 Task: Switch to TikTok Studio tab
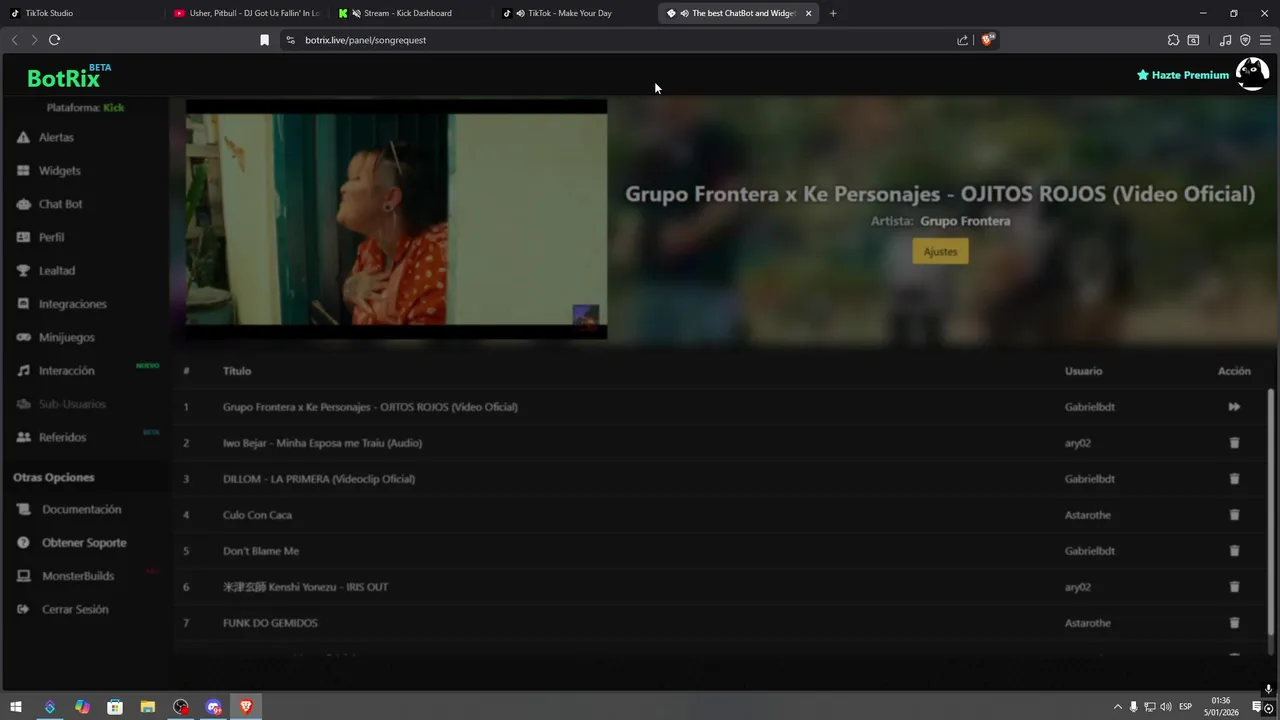point(80,13)
